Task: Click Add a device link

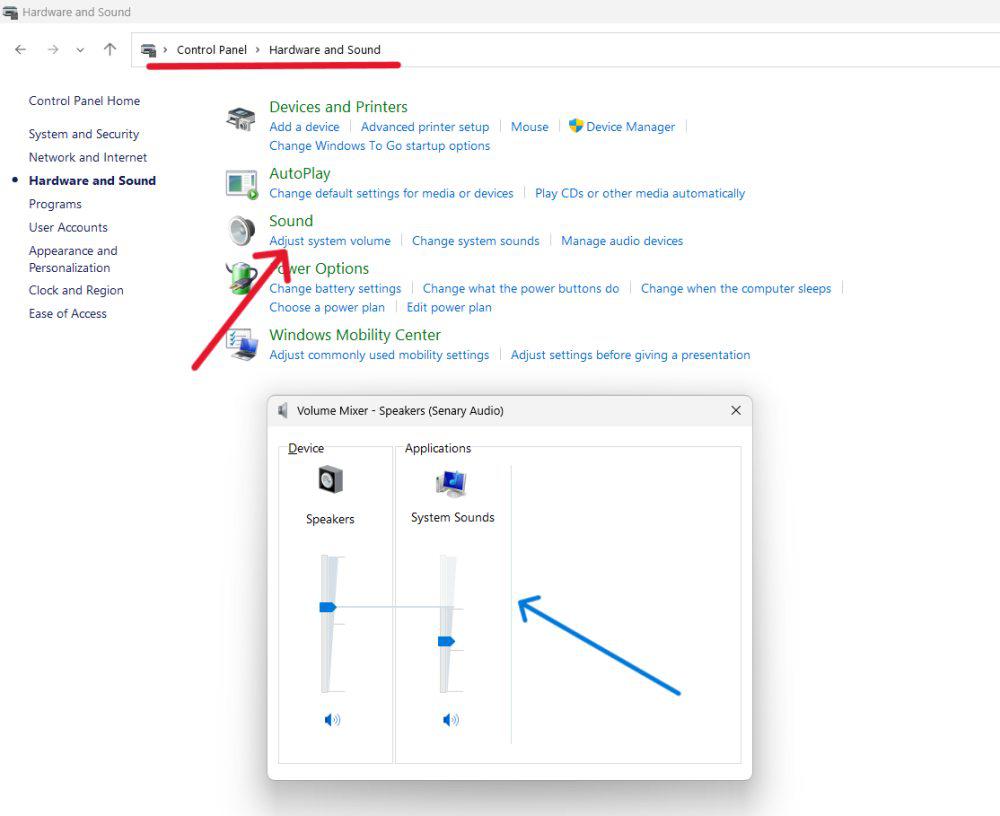Action: point(304,127)
